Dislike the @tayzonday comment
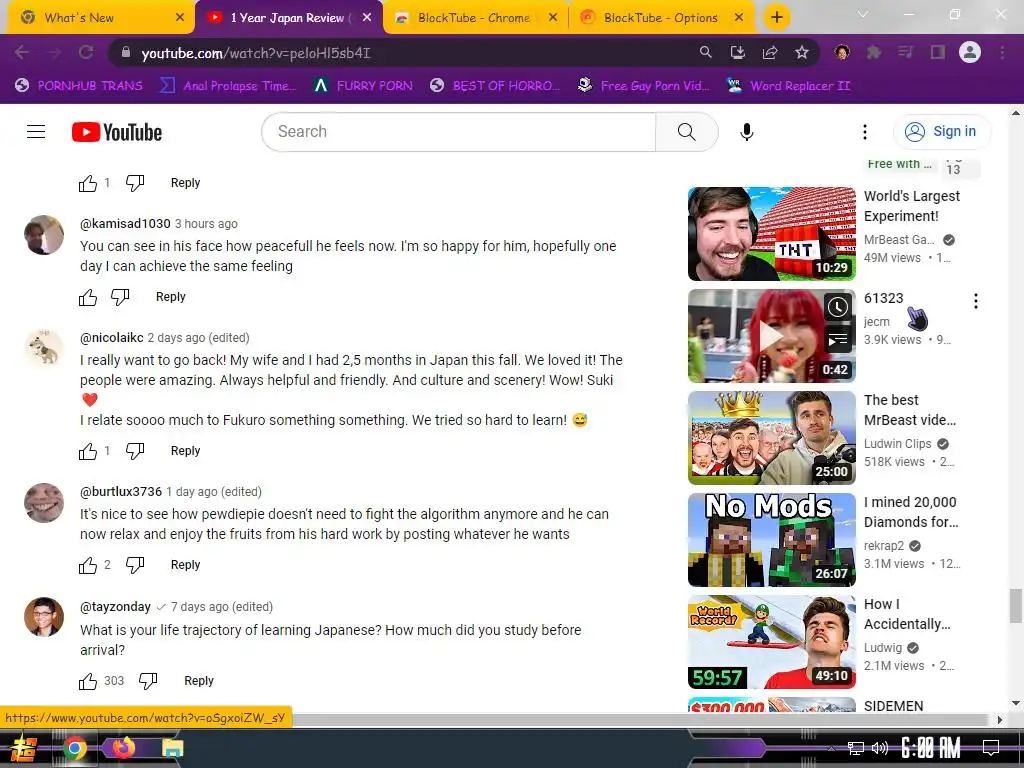The height and width of the screenshot is (768, 1024). pos(148,681)
